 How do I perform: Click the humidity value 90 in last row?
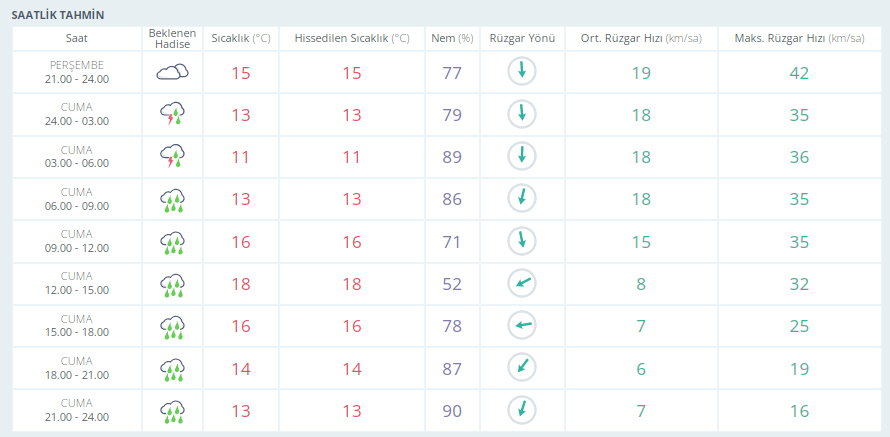point(452,411)
